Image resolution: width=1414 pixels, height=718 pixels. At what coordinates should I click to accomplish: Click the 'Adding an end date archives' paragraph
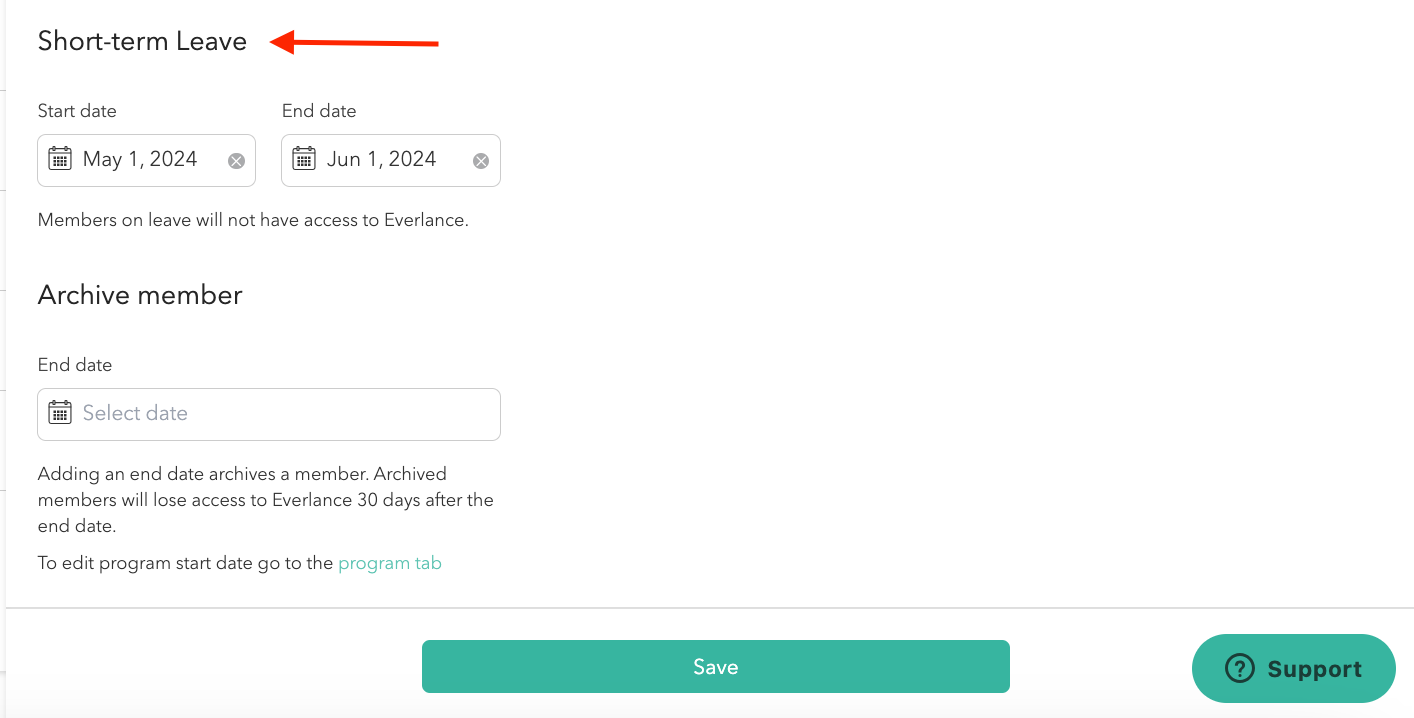[x=265, y=499]
